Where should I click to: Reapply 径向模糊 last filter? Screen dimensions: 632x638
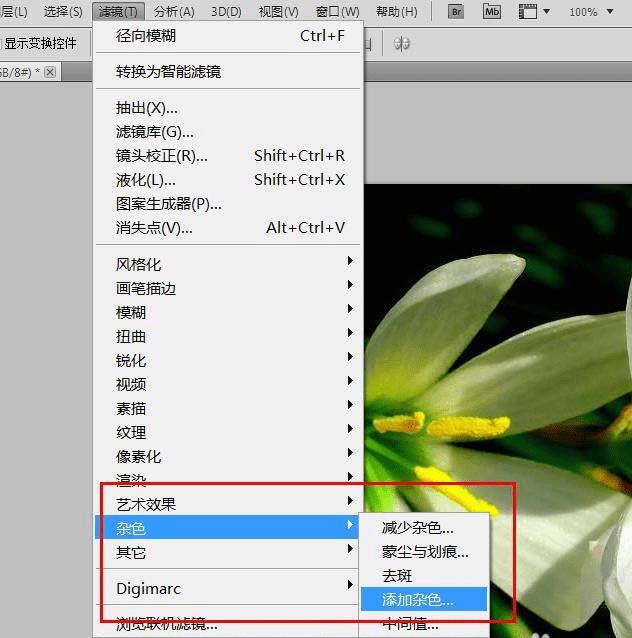point(228,36)
